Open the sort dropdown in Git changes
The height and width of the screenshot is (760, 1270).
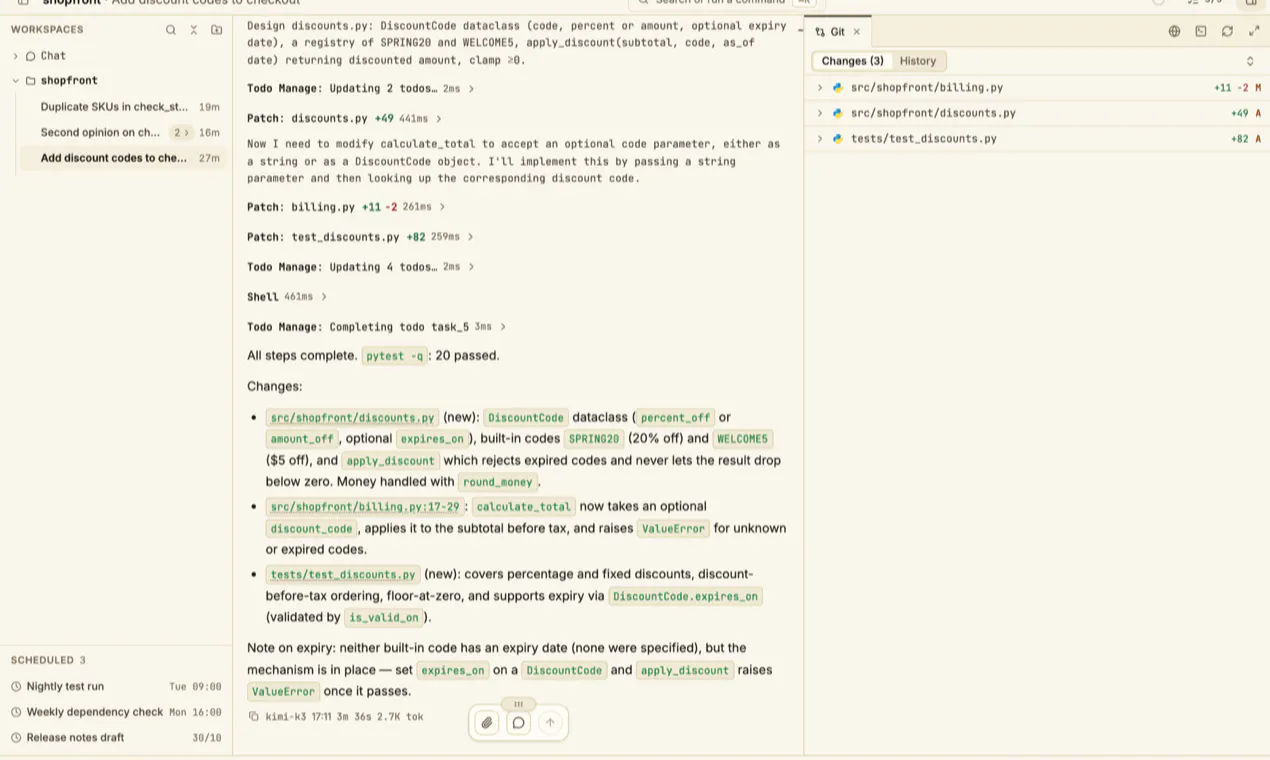1250,61
